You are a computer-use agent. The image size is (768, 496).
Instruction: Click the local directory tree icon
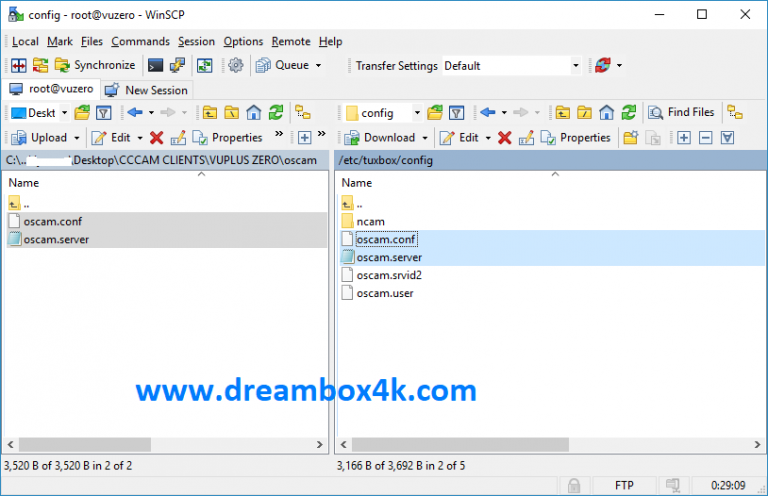(x=303, y=113)
